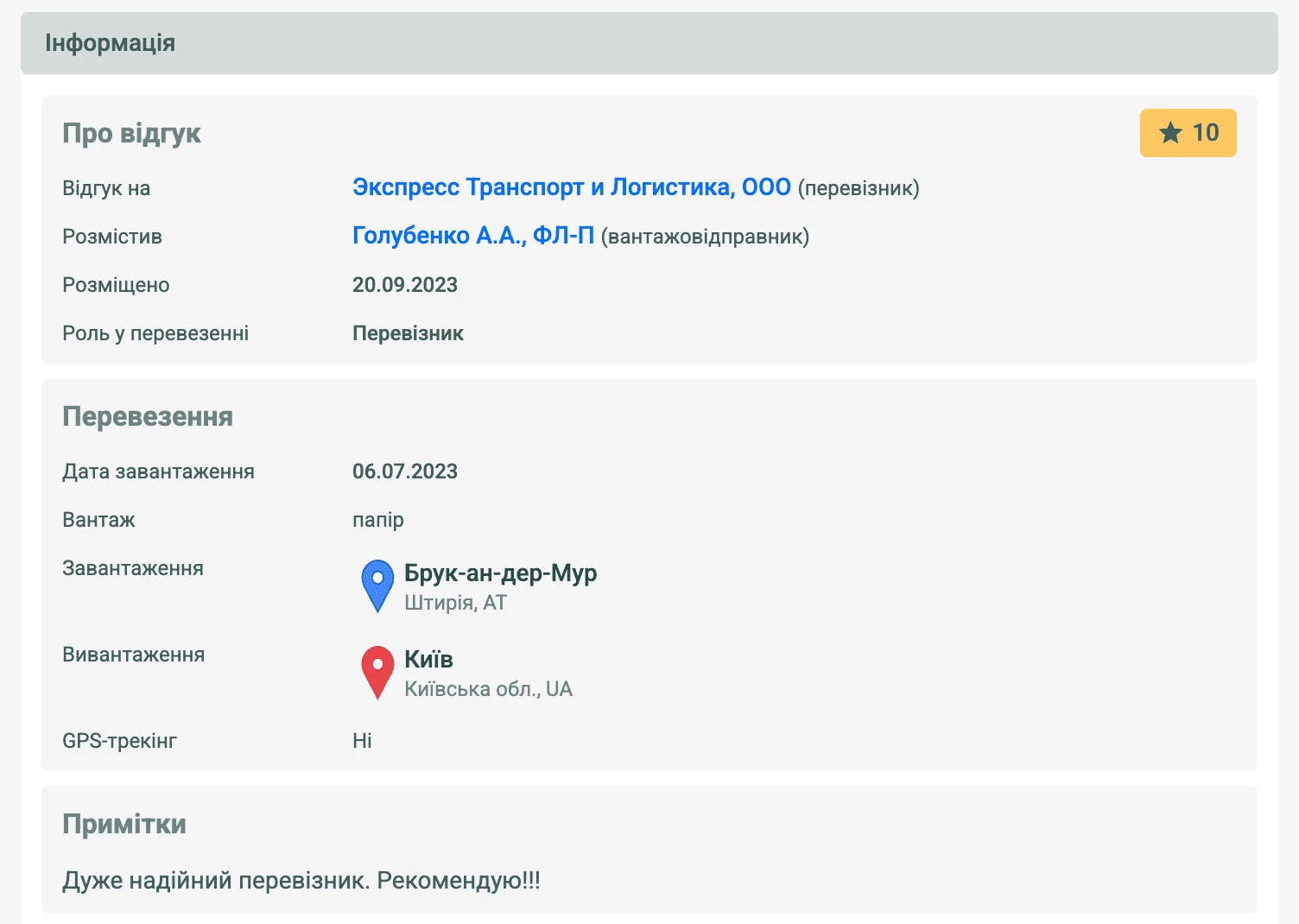Click the Примітки section heading
The width and height of the screenshot is (1299, 924).
124,824
